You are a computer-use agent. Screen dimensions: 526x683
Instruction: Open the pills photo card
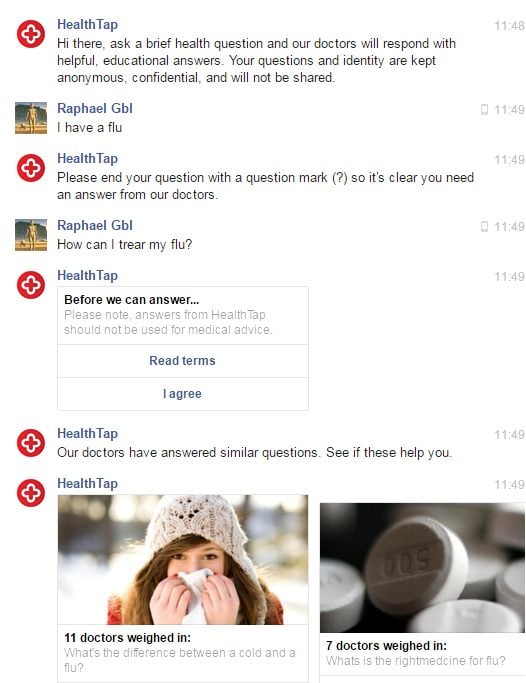pos(422,568)
